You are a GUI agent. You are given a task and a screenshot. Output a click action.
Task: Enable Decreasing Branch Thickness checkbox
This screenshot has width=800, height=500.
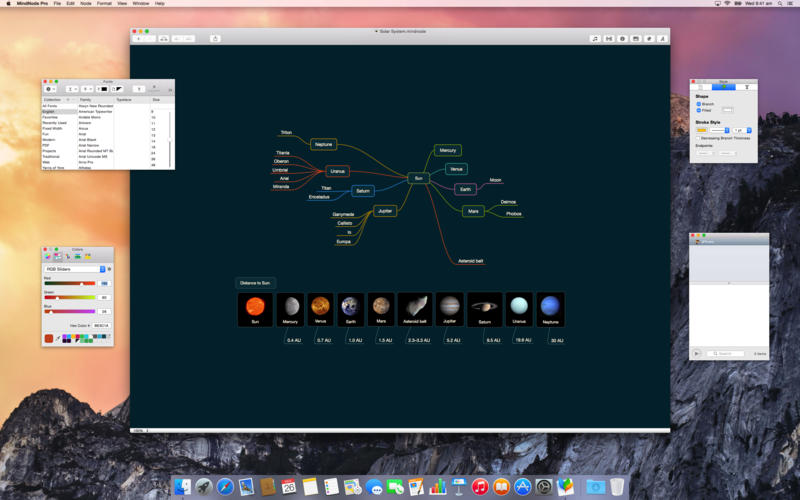(698, 138)
